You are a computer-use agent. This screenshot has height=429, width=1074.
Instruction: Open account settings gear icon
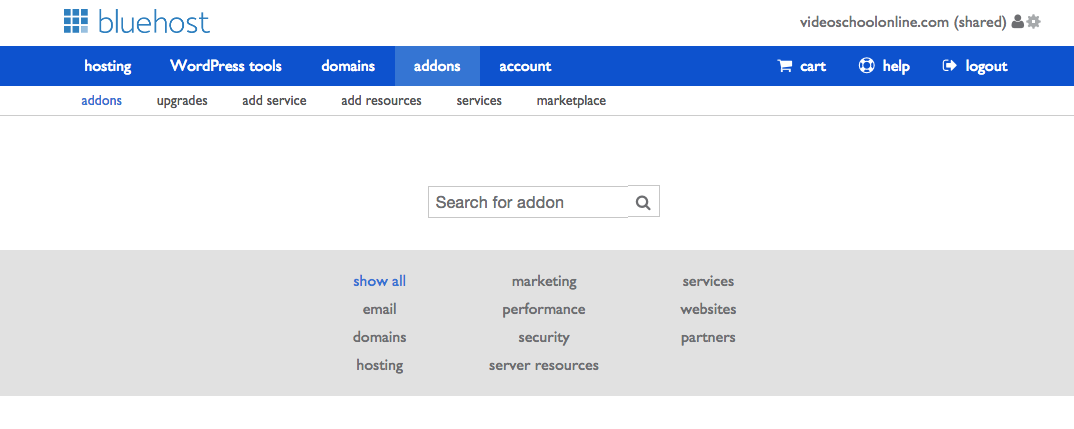1034,22
